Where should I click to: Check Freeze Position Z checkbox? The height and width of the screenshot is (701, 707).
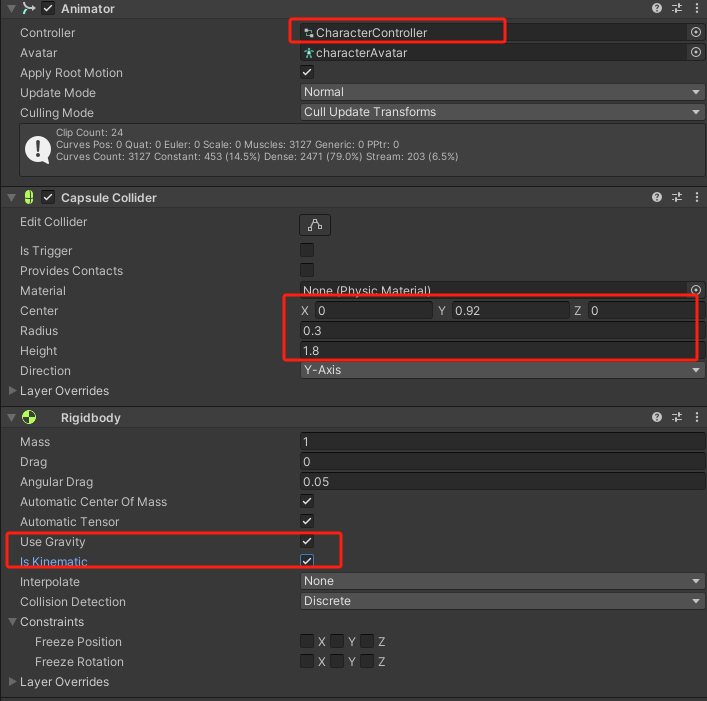[367, 641]
